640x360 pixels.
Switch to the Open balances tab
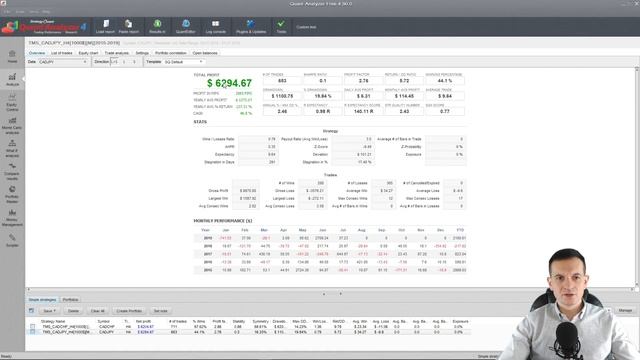(x=205, y=53)
